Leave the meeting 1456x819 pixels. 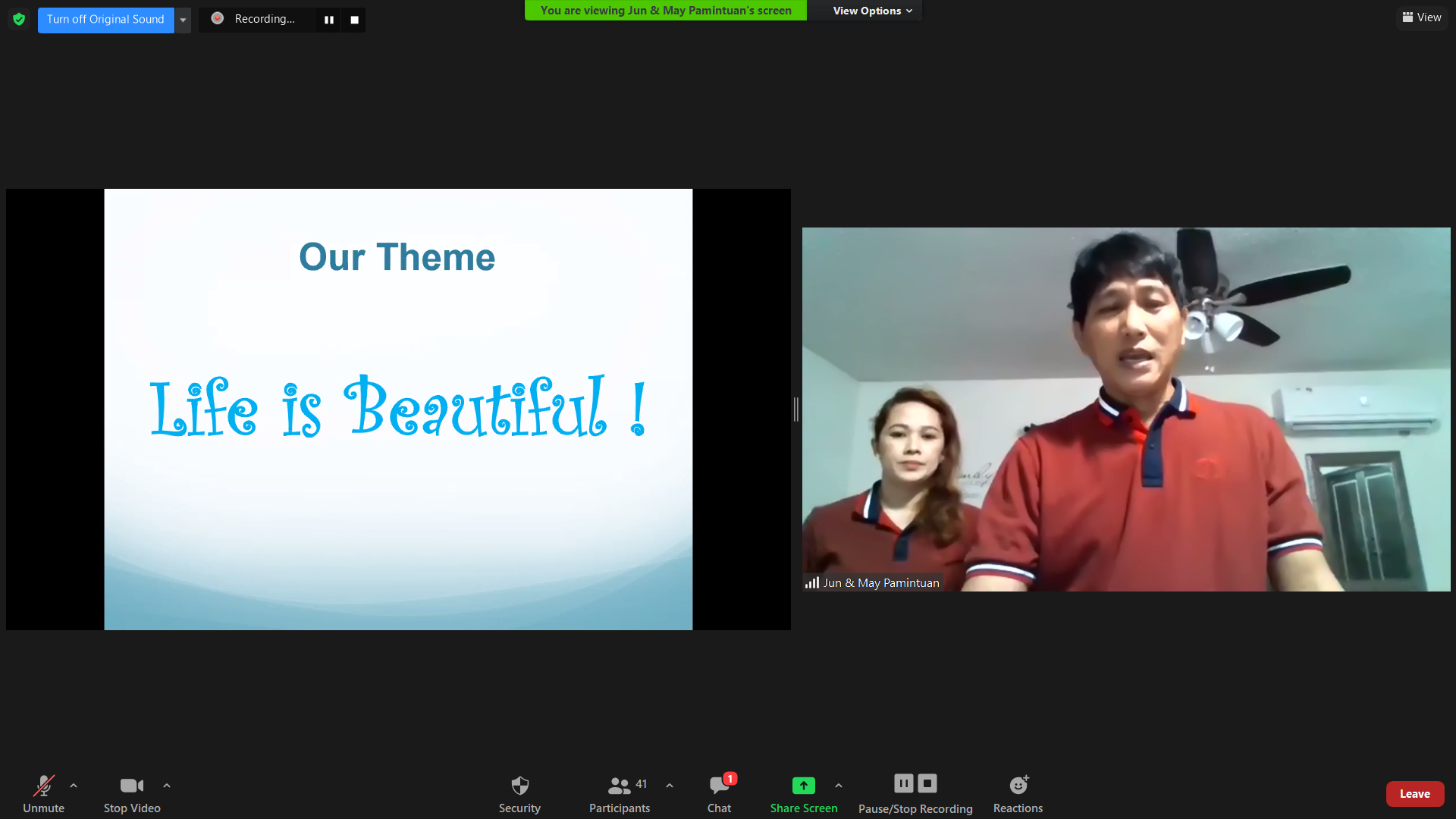(1415, 794)
